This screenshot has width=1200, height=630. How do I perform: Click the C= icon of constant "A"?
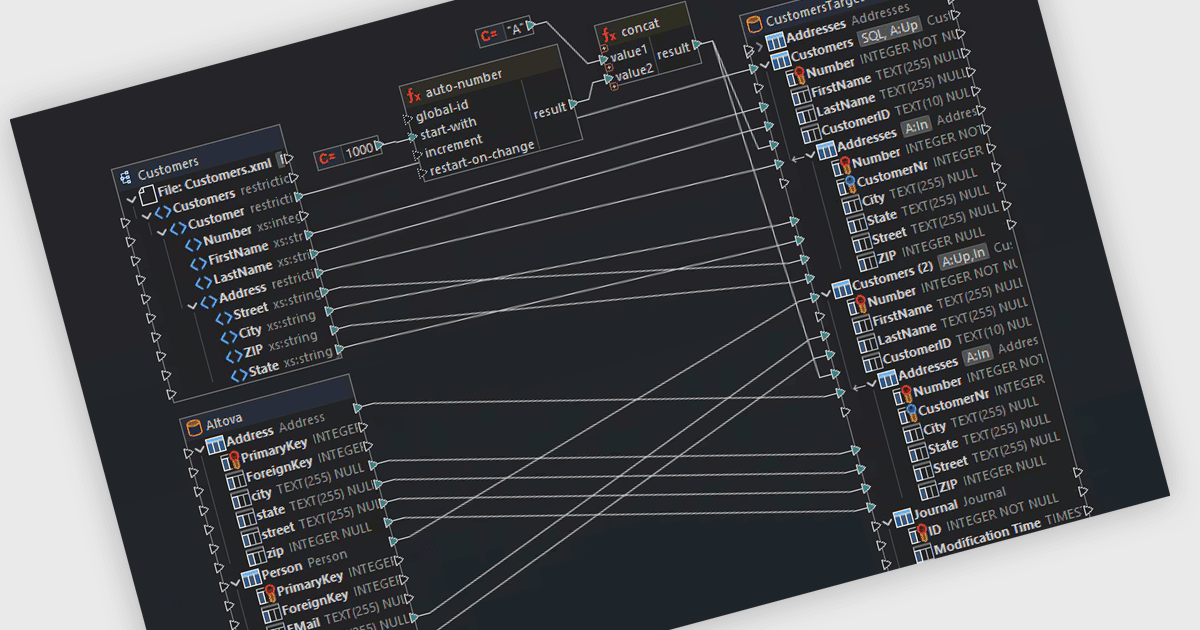(x=490, y=35)
